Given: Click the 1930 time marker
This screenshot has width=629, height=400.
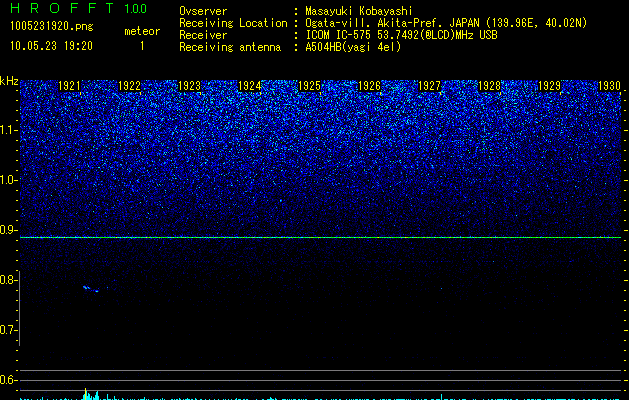Looking at the screenshot, I should pos(609,86).
